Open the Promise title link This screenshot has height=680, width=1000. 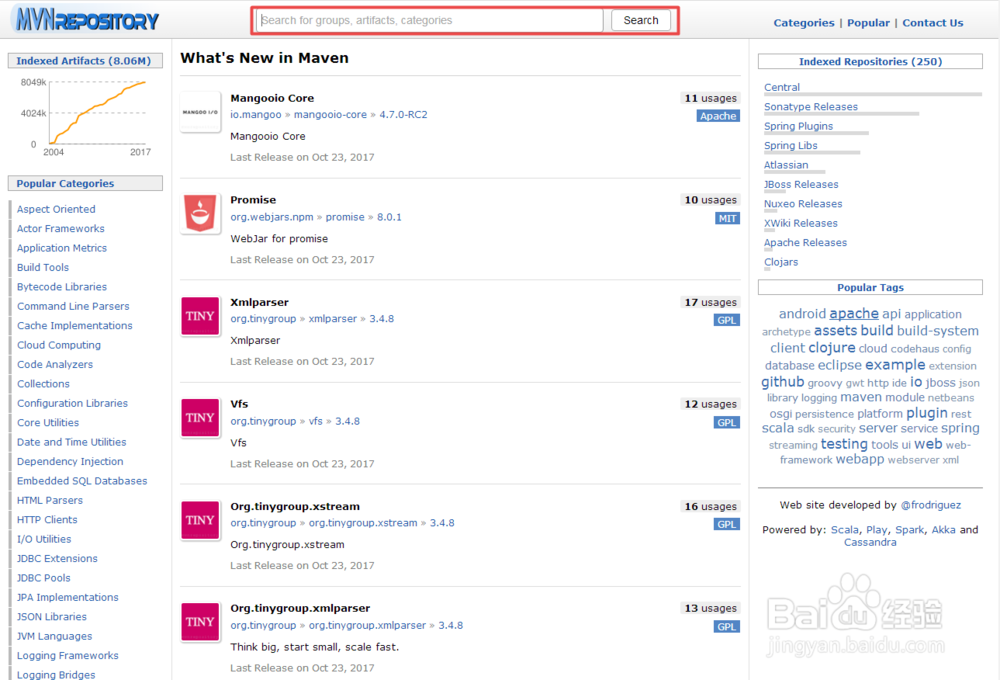pyautogui.click(x=253, y=200)
